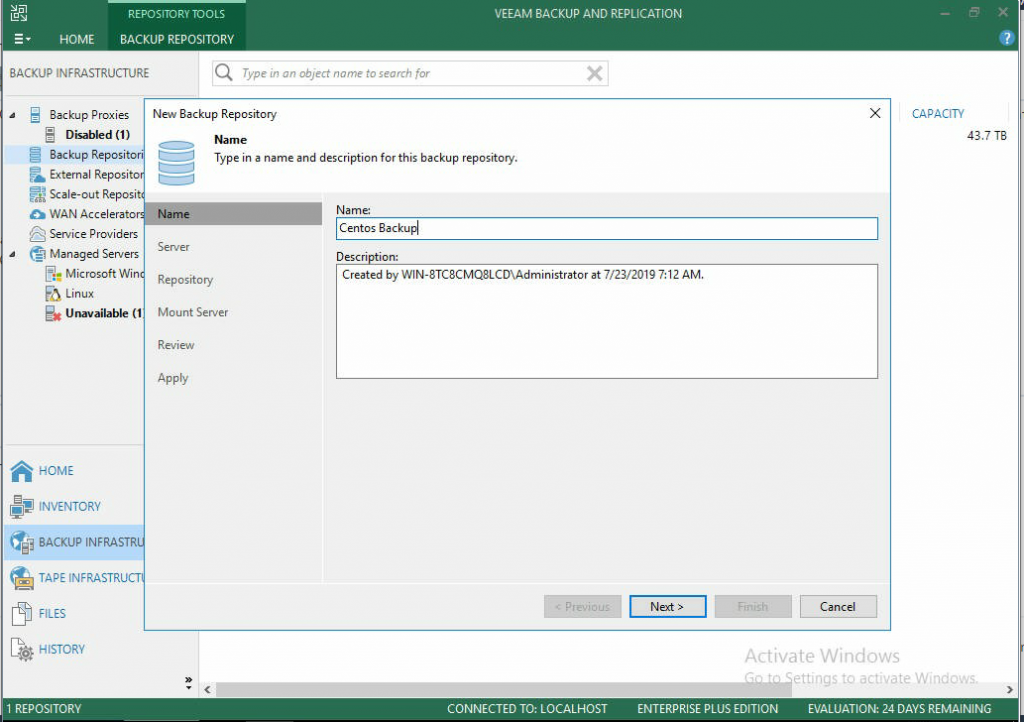Select the Backup Proxies tree item
Viewport: 1024px width, 722px height.
click(89, 115)
